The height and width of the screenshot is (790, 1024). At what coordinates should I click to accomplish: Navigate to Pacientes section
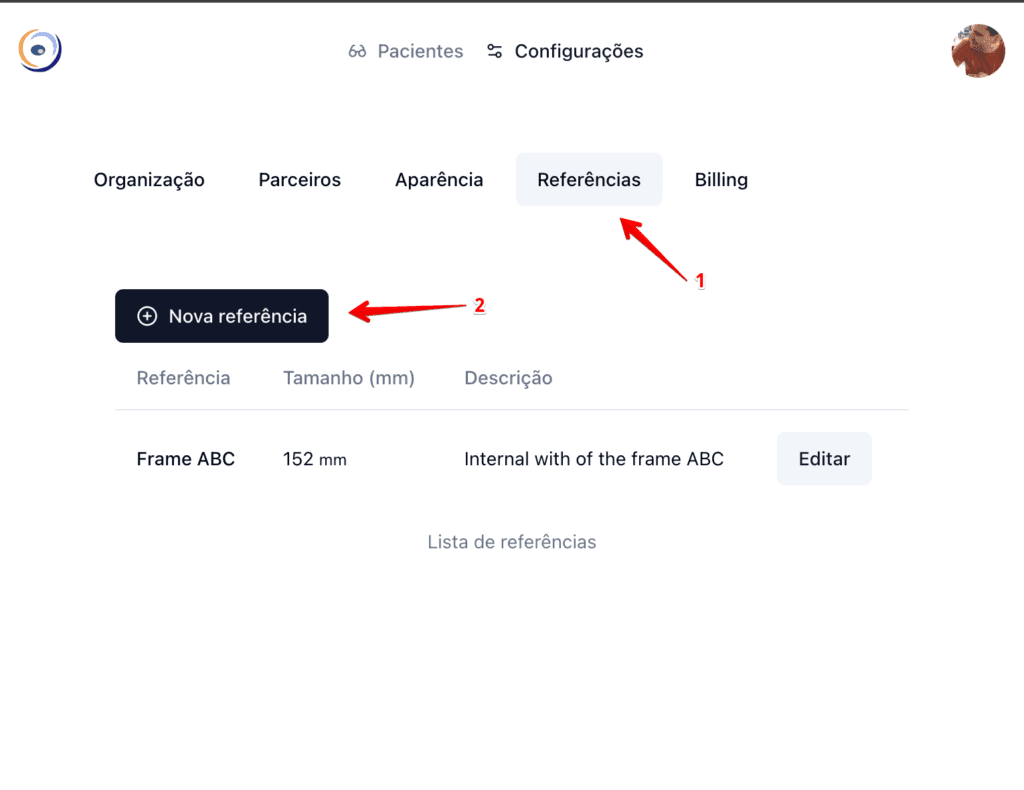[x=419, y=51]
